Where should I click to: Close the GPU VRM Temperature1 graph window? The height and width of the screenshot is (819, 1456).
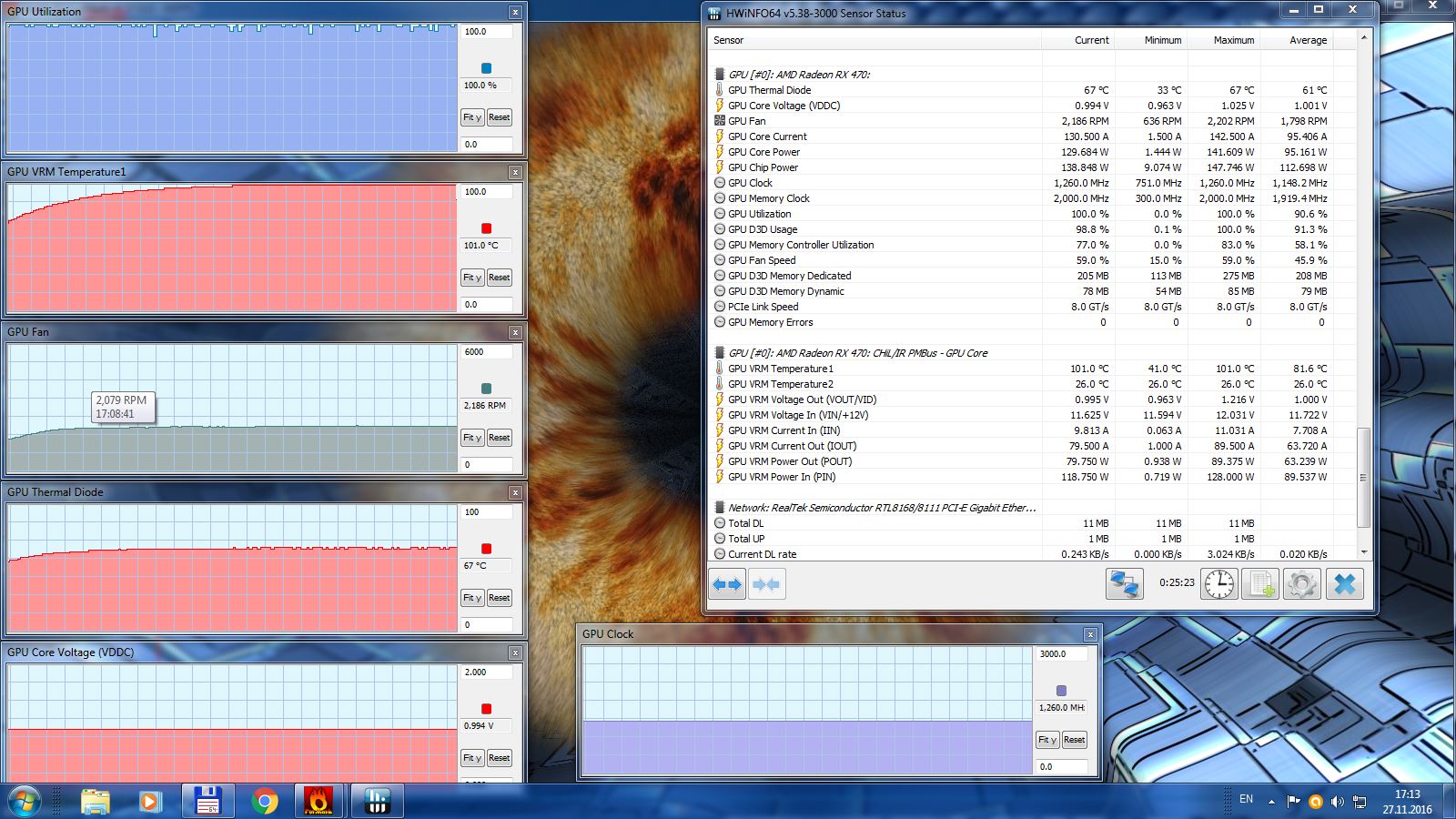(x=515, y=172)
